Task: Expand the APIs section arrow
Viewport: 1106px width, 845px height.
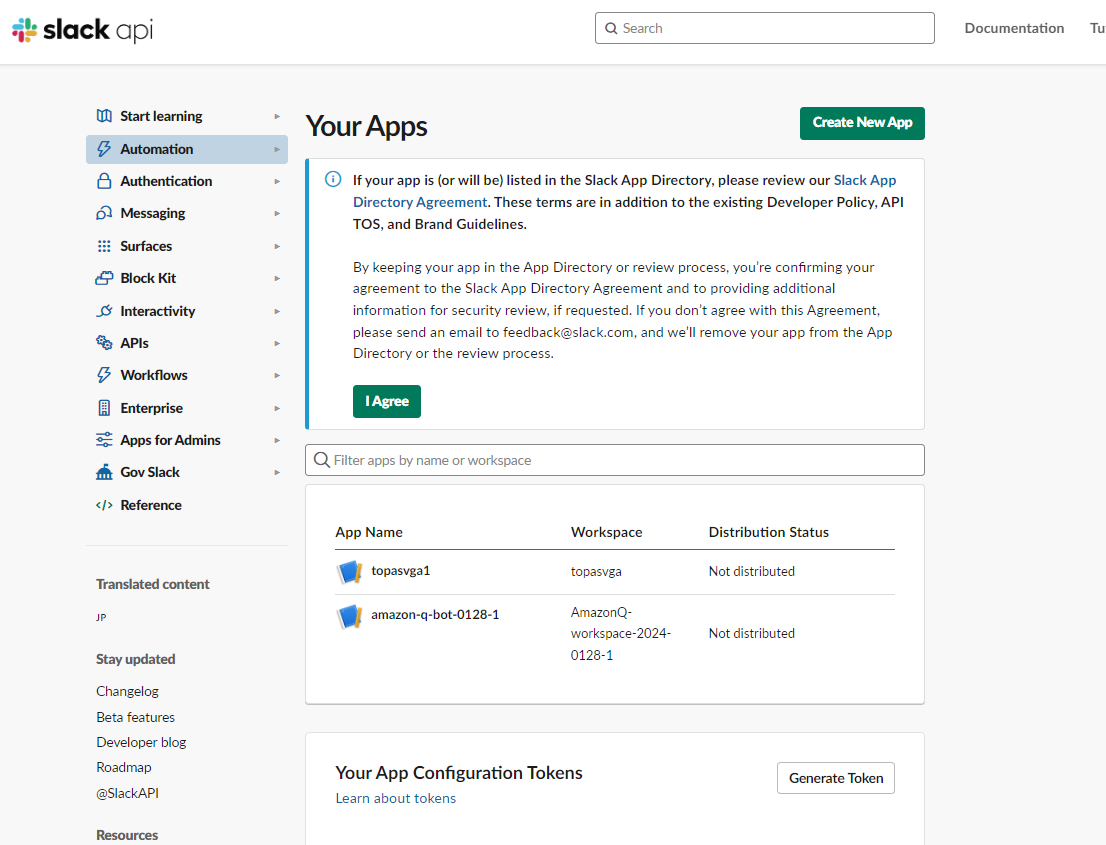Action: (x=277, y=344)
